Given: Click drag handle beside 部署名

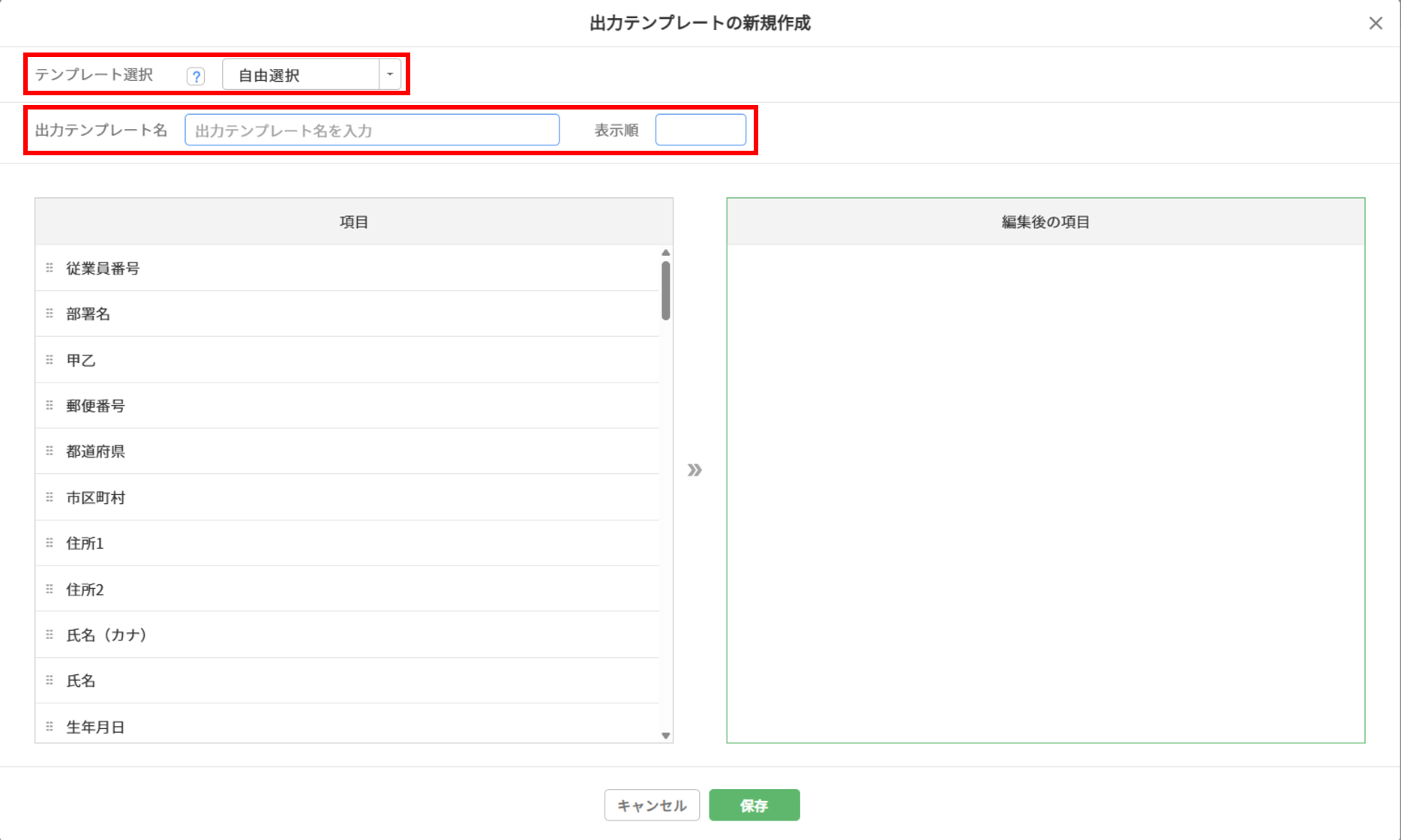Looking at the screenshot, I should click(49, 313).
